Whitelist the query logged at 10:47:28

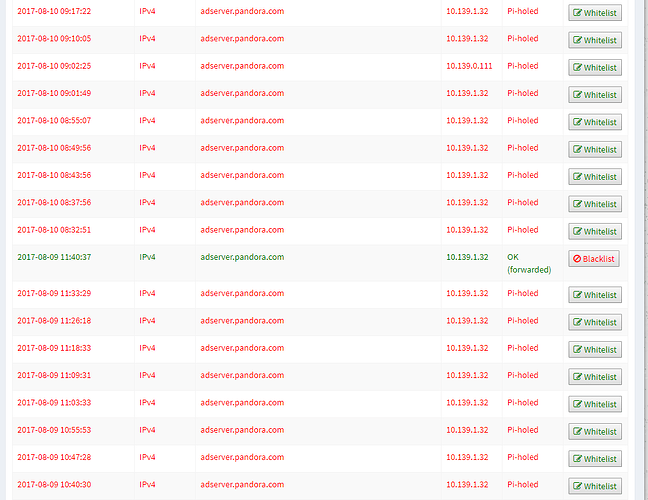point(595,459)
